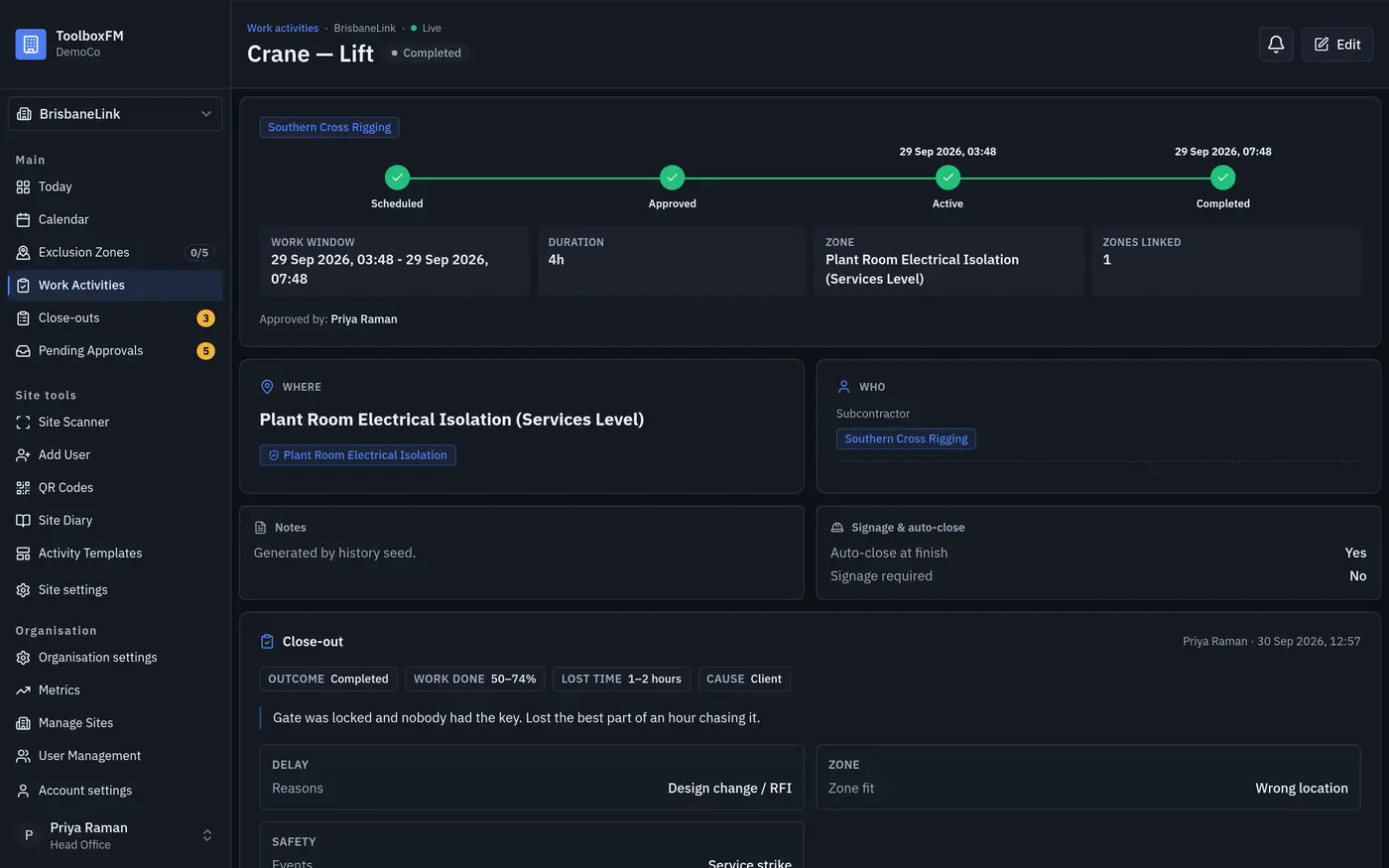Viewport: 1389px width, 868px height.
Task: Click the Organisation settings gear icon
Action: (23, 657)
